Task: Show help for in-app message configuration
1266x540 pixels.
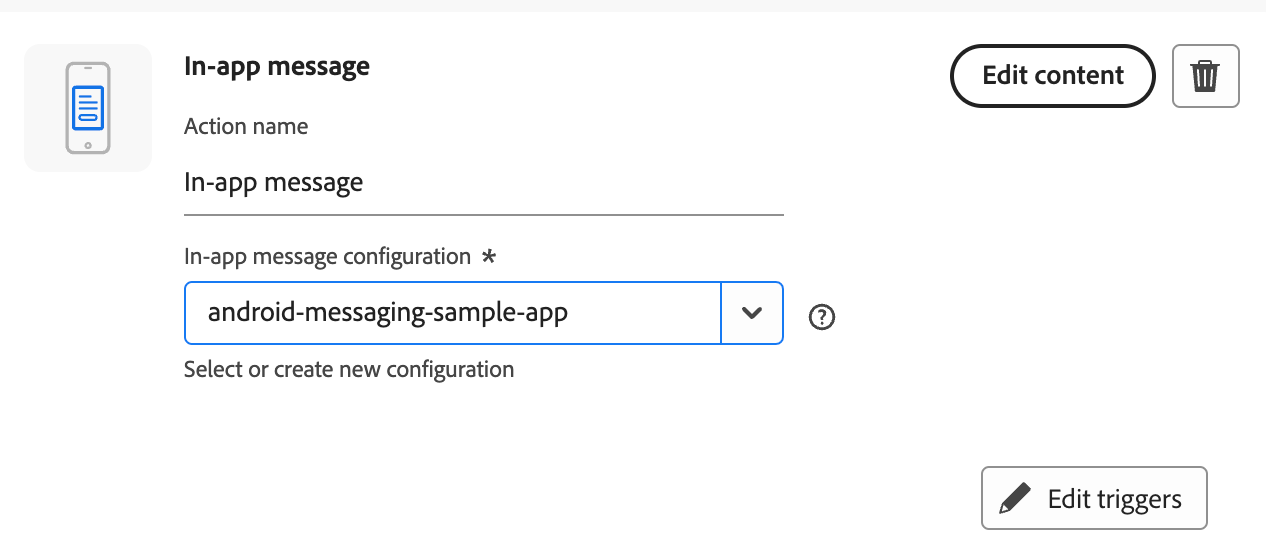Action: (821, 317)
